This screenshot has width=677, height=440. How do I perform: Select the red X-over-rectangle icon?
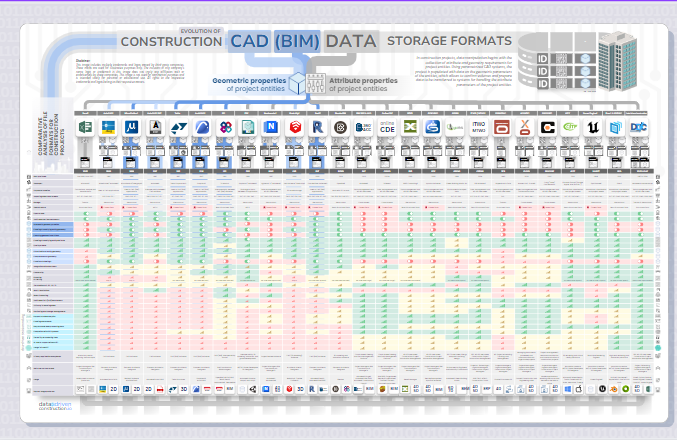pos(525,127)
